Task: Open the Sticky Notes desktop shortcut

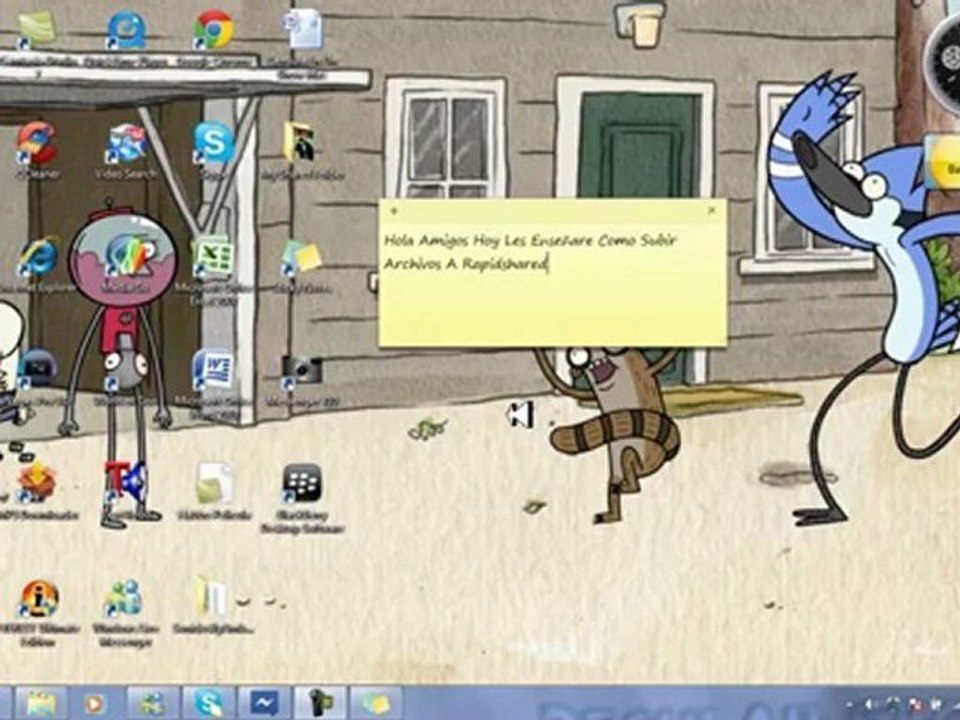Action: [x=301, y=257]
